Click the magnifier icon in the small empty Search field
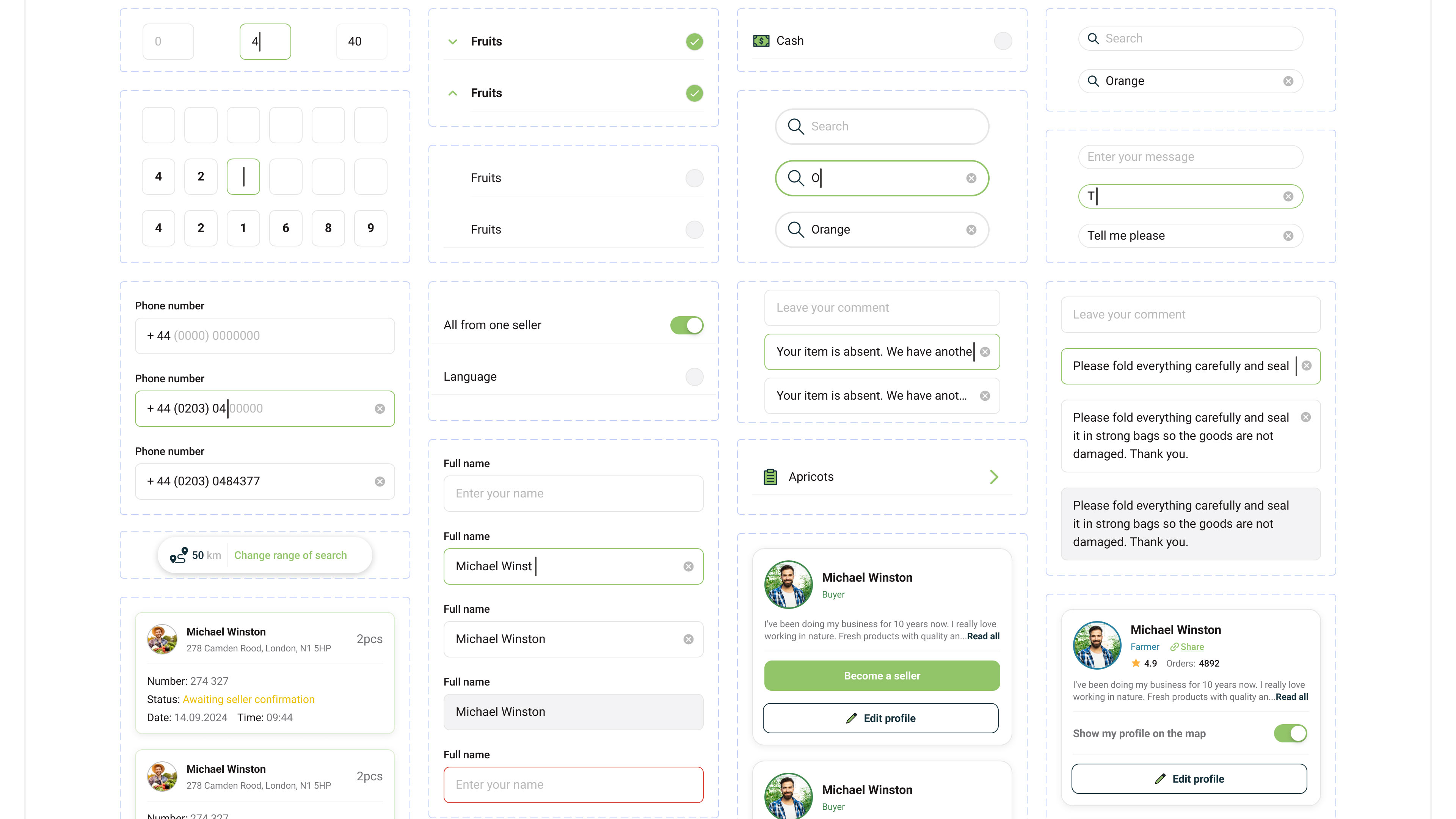Viewport: 1456px width, 819px height. [x=1093, y=38]
